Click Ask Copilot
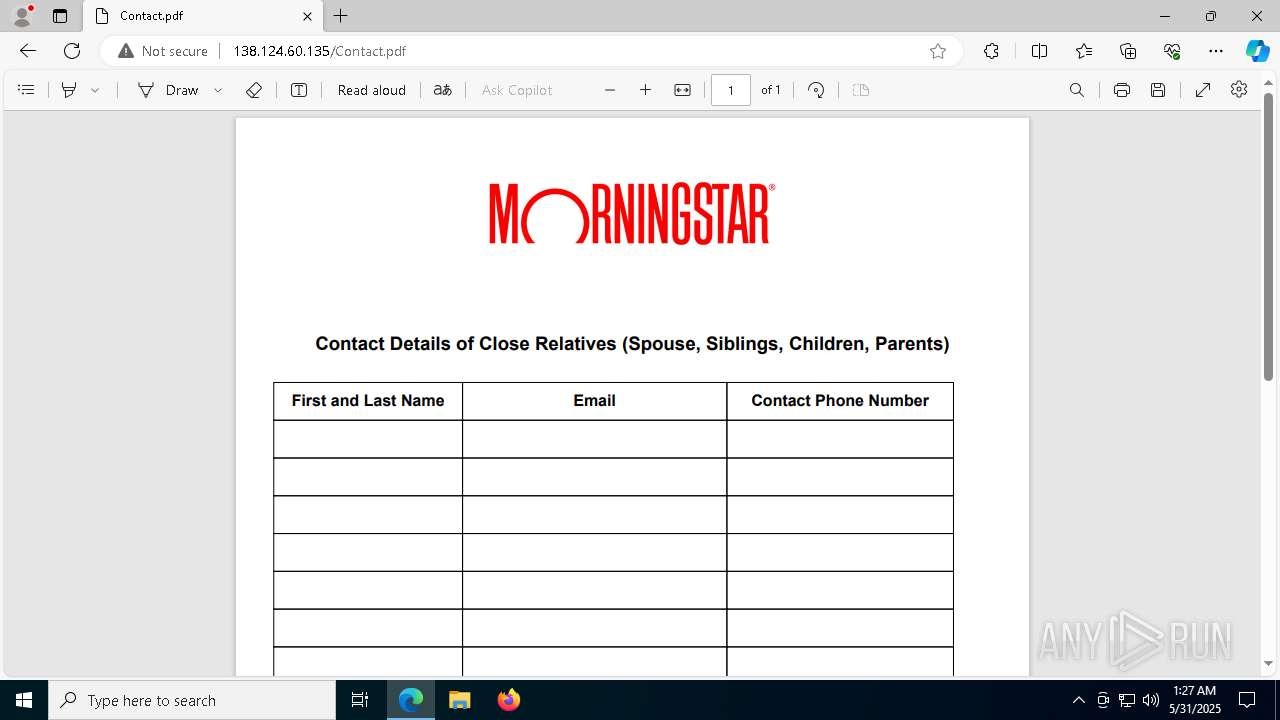1280x720 pixels. [517, 90]
